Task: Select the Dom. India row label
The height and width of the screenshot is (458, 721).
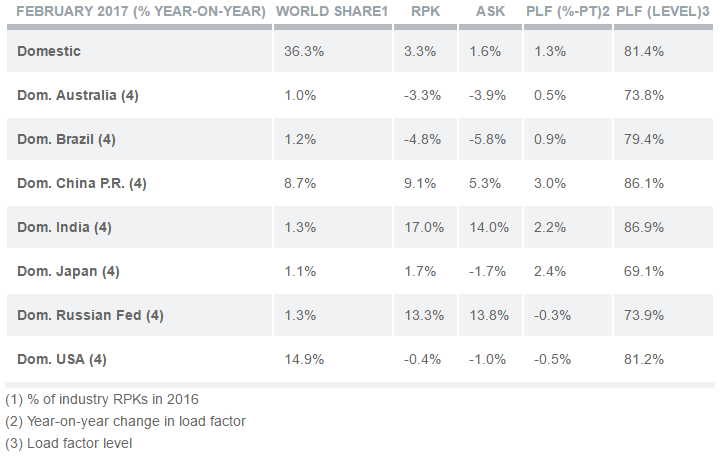Action: click(65, 227)
